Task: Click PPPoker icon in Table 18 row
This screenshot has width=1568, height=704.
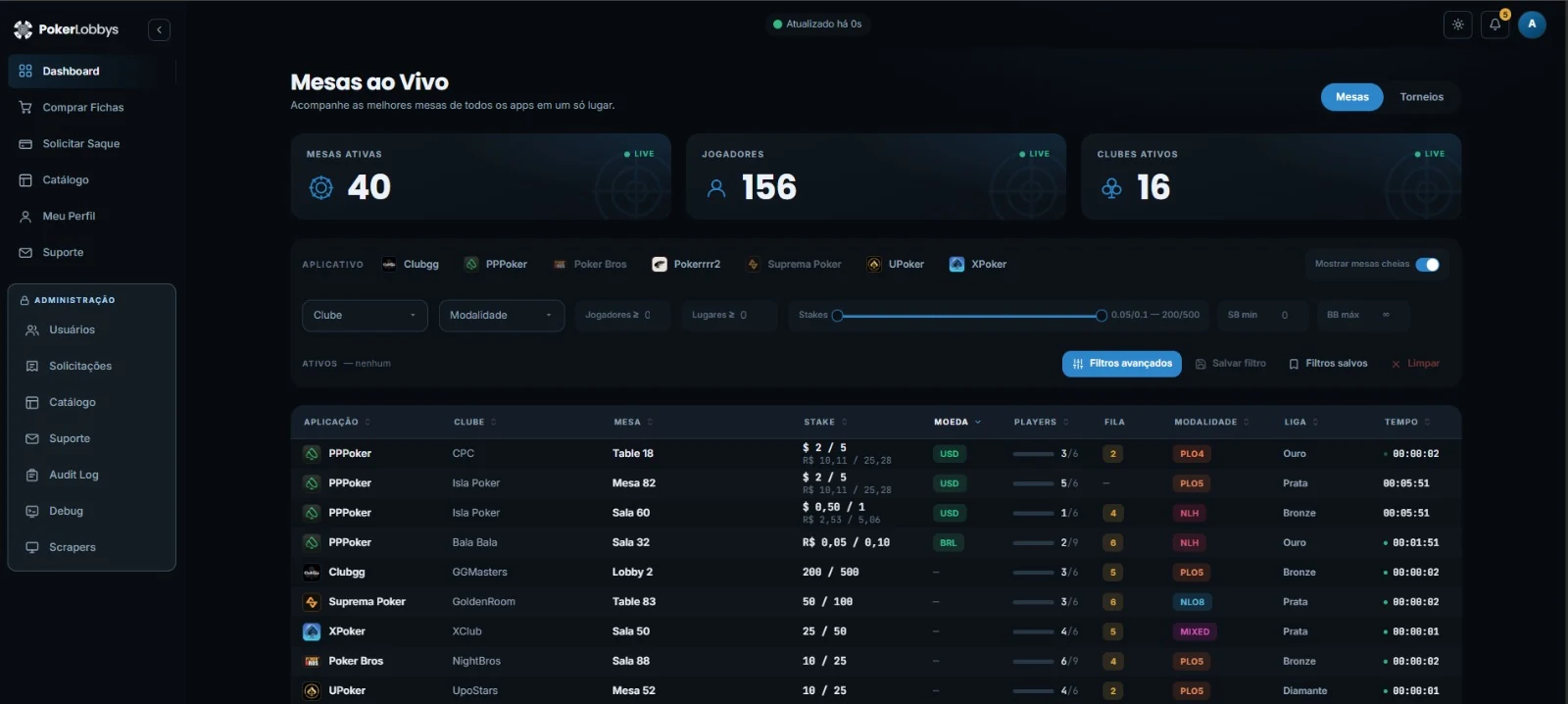Action: tap(312, 454)
